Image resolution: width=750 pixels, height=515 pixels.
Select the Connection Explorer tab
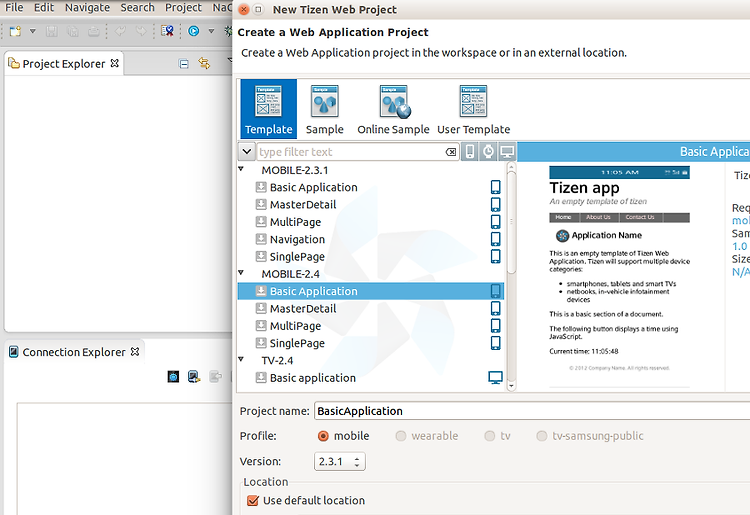74,352
